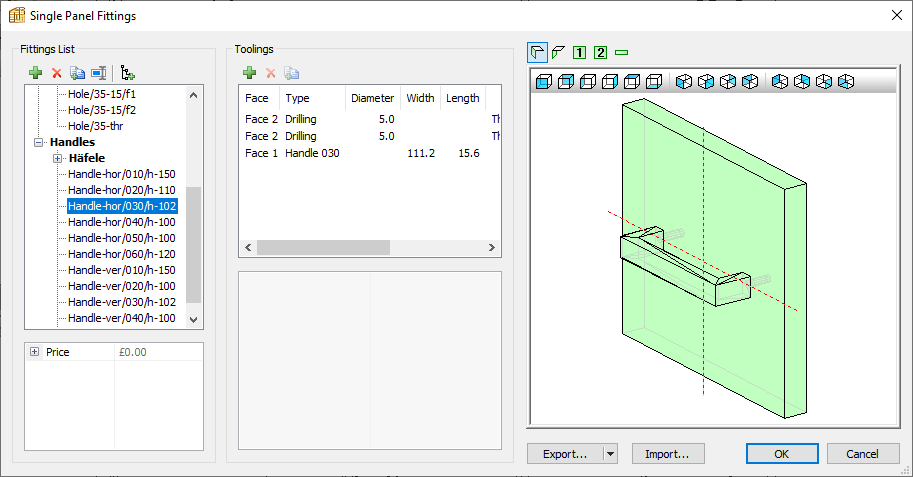Screen dimensions: 913x477
Task: Expand the Price property row
Action: pyautogui.click(x=35, y=352)
